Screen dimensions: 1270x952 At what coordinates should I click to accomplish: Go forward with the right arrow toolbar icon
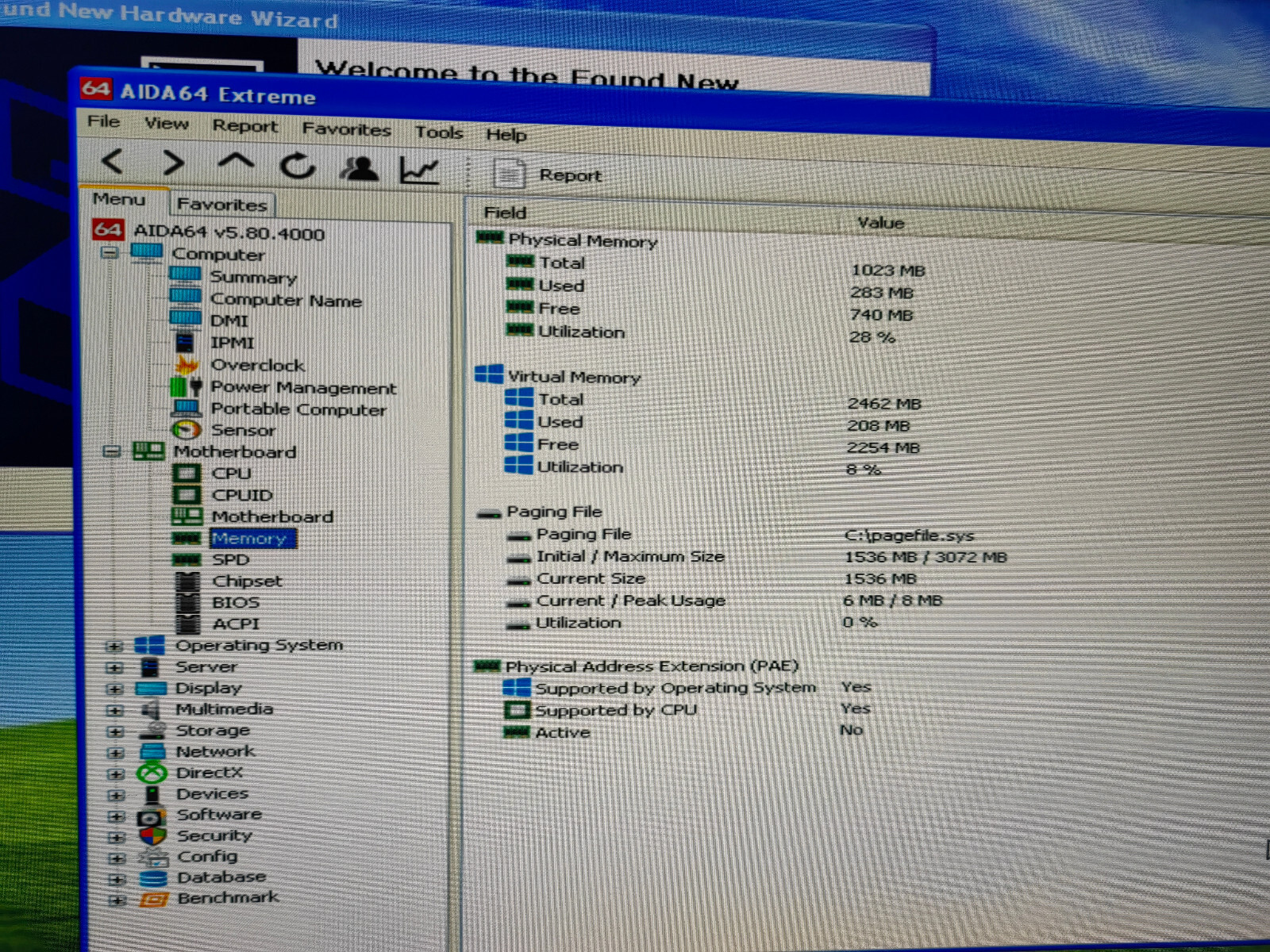173,163
